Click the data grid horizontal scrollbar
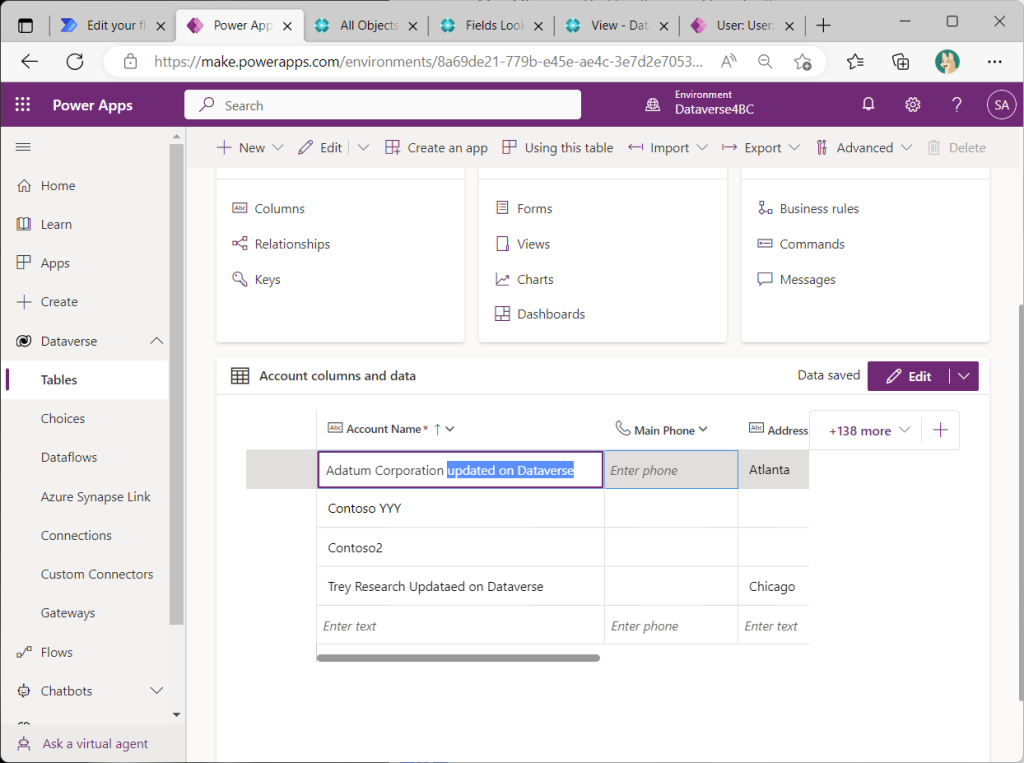This screenshot has height=763, width=1024. [x=458, y=658]
